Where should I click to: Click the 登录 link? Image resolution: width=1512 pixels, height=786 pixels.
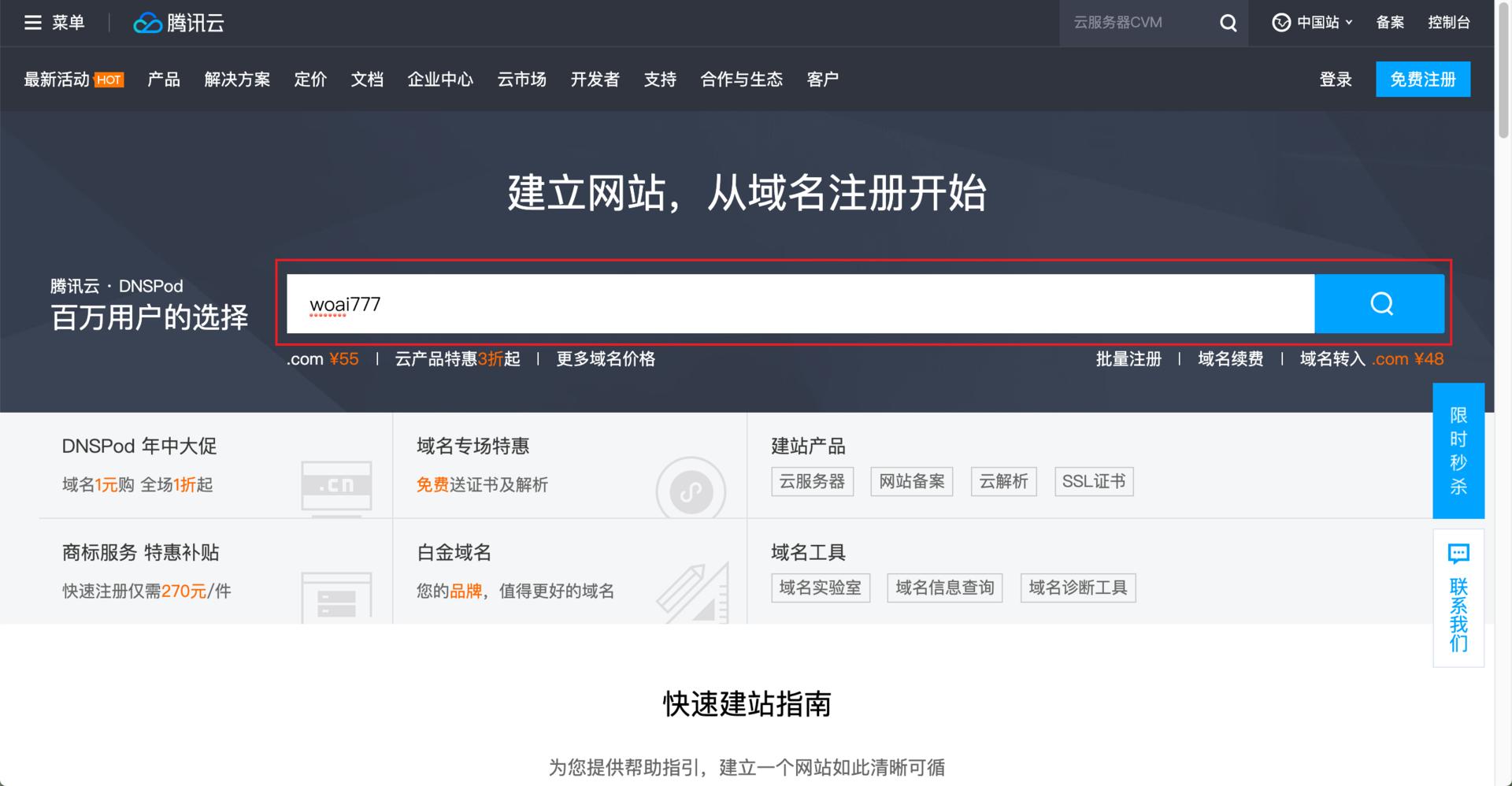pos(1335,79)
